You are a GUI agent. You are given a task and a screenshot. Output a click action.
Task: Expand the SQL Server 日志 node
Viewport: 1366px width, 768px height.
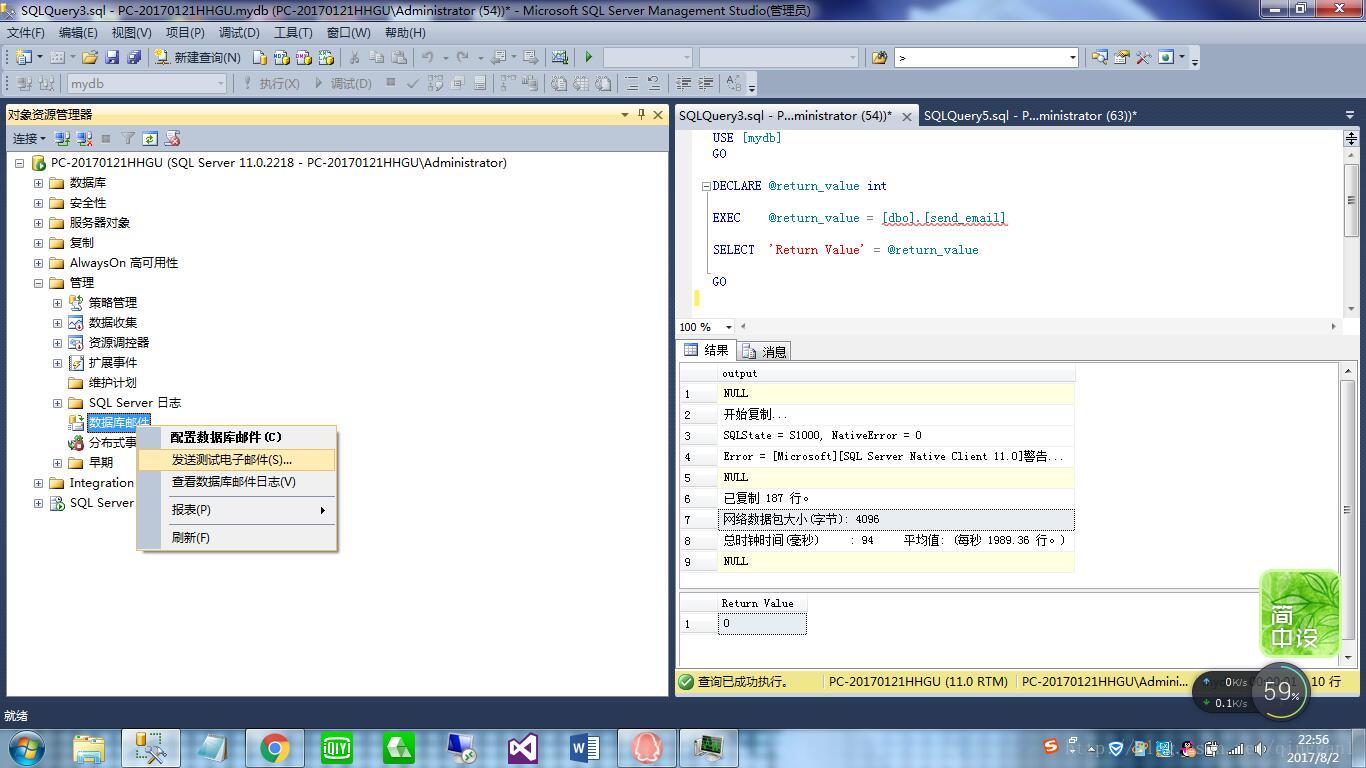point(57,403)
